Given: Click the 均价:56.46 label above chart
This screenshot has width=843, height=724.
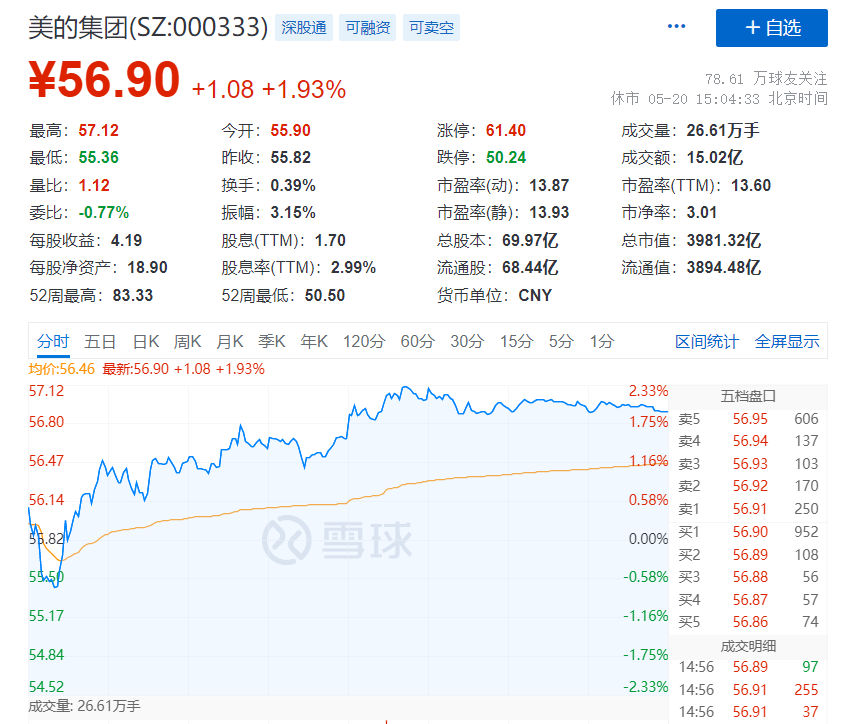Looking at the screenshot, I should click(x=61, y=369).
